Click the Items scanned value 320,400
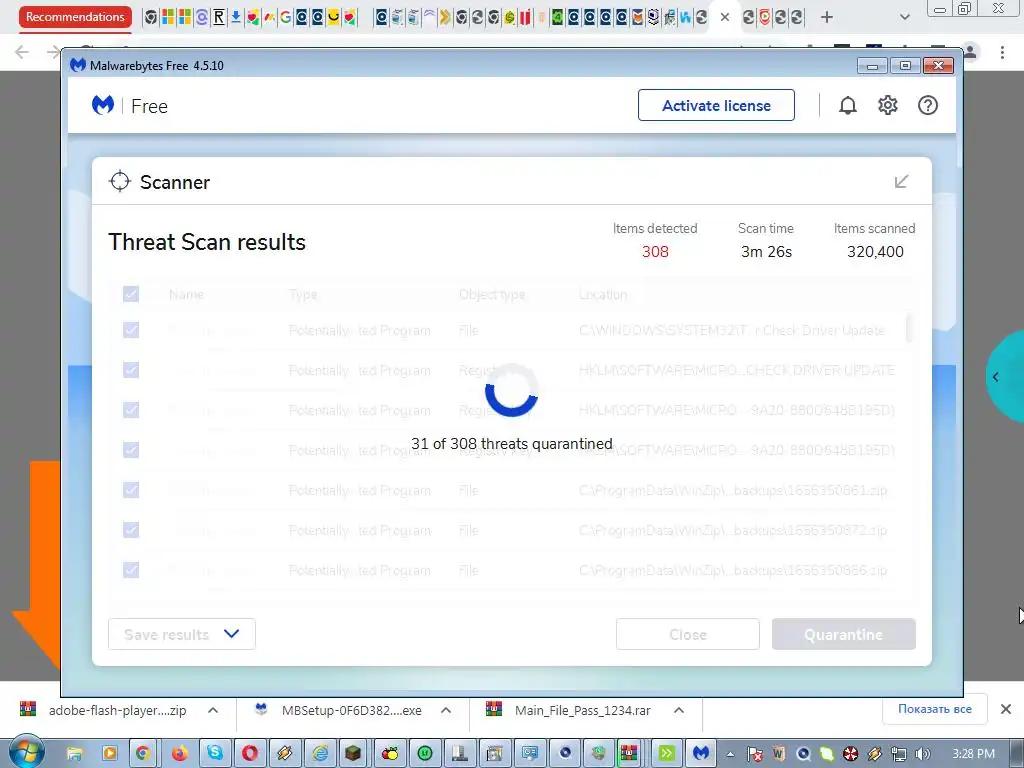1024x768 pixels. click(x=875, y=251)
